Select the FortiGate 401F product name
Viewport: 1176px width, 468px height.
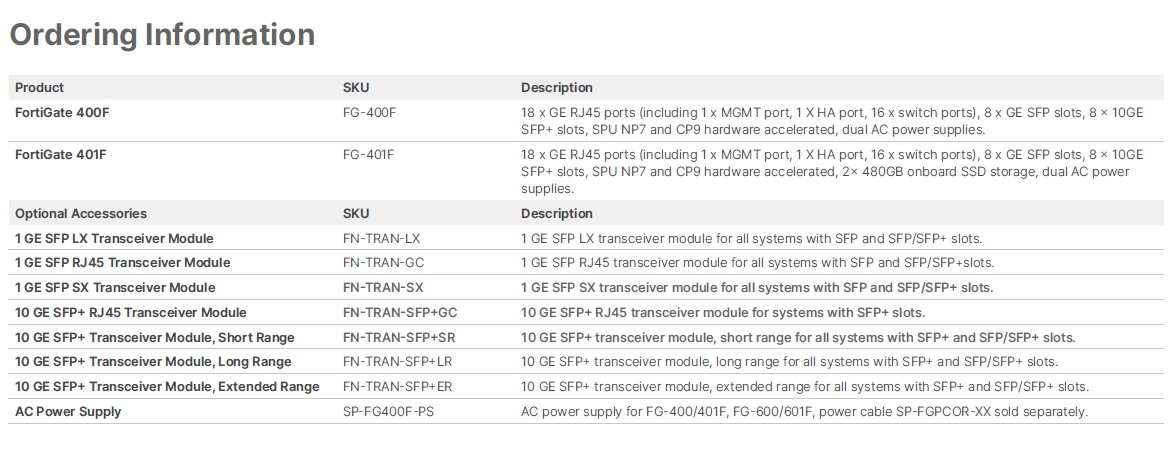61,154
